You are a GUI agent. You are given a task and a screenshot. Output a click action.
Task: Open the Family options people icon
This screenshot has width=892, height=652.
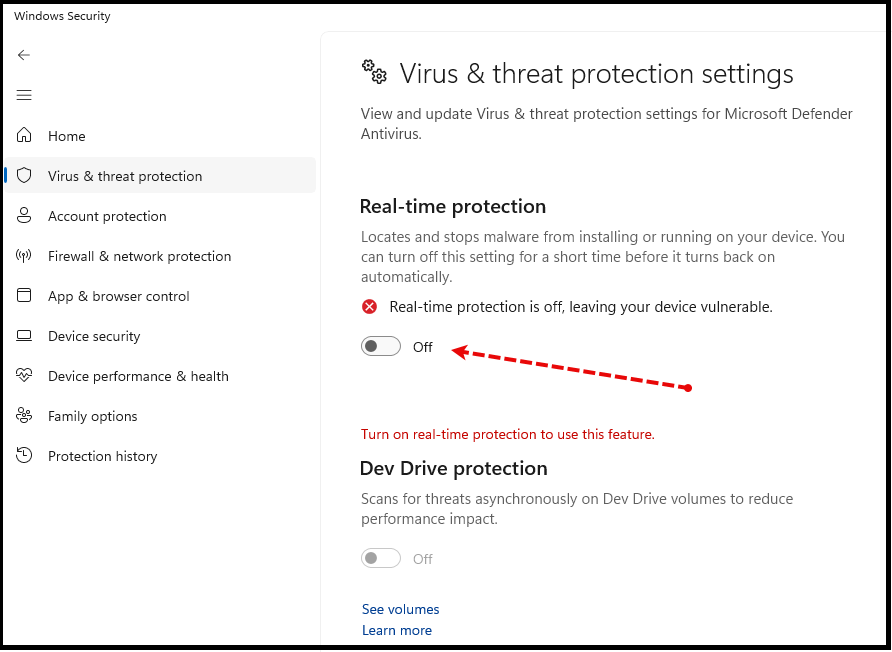(24, 415)
